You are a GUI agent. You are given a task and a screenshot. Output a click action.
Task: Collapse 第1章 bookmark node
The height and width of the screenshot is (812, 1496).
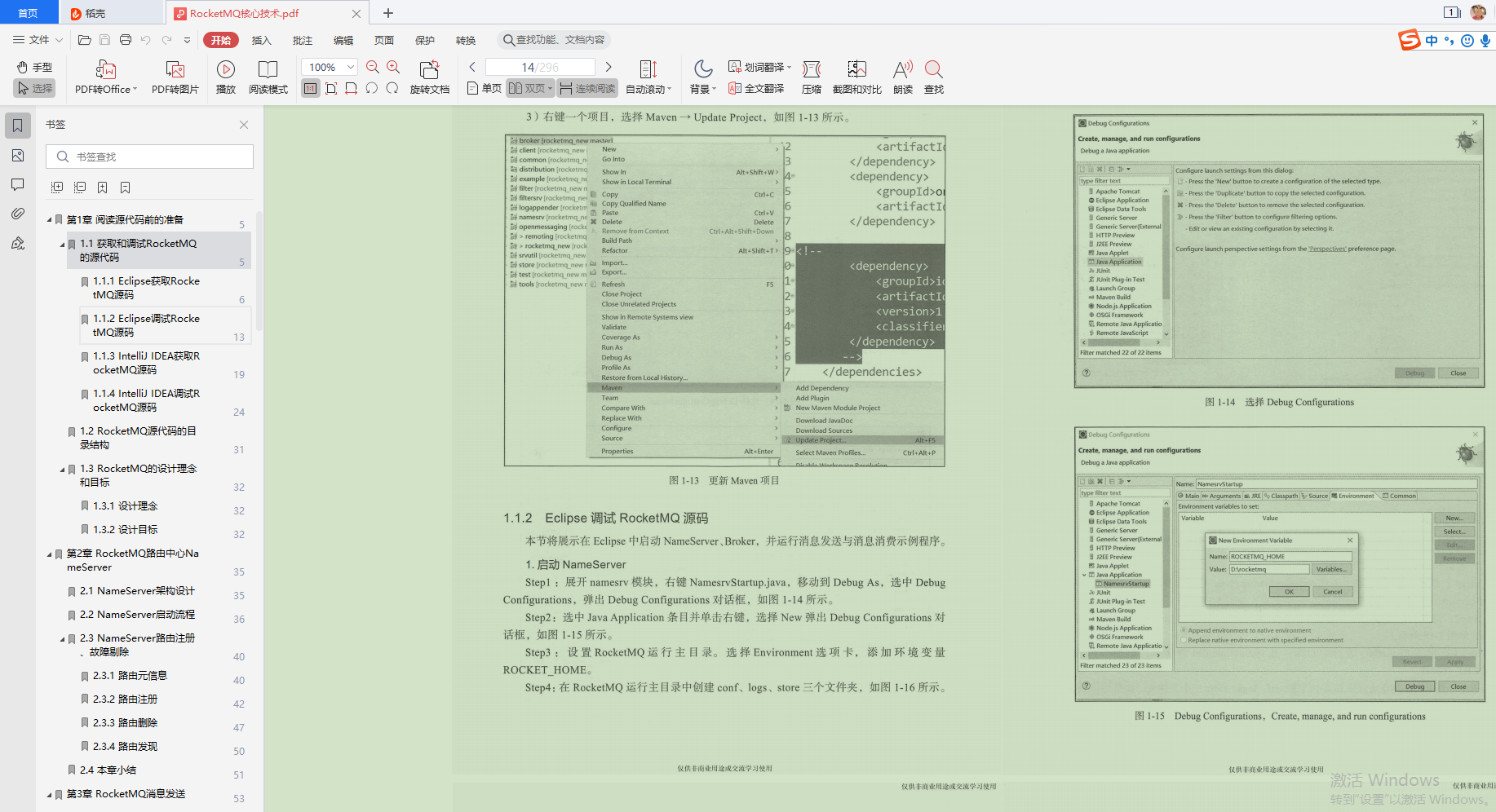click(x=50, y=220)
